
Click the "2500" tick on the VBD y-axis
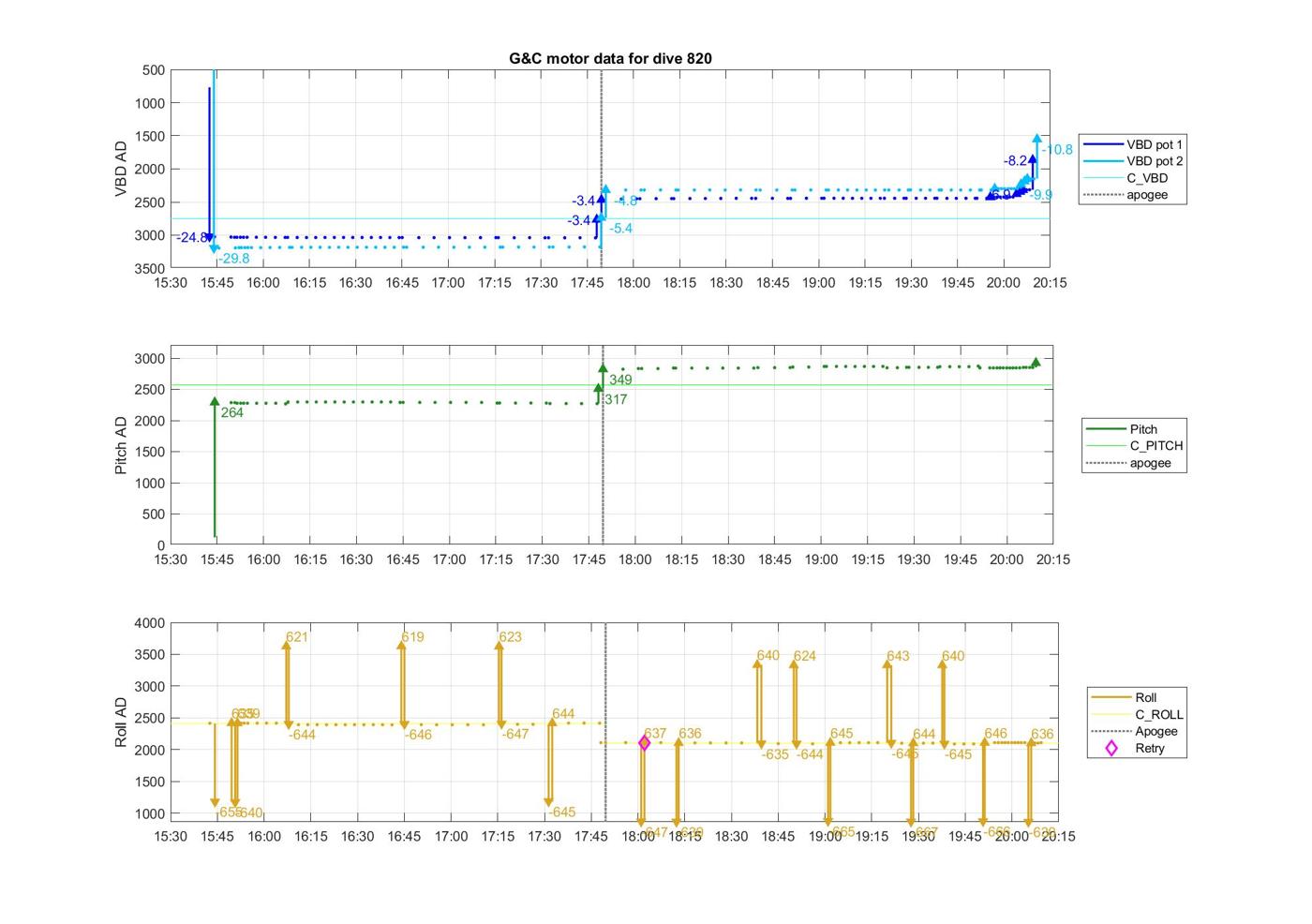pos(150,202)
